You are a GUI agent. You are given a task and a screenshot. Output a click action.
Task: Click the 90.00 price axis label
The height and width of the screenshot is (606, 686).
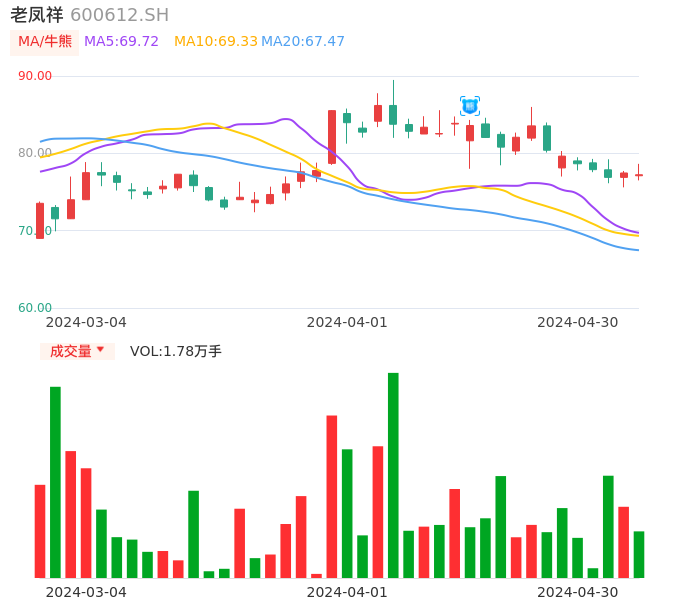point(35,76)
